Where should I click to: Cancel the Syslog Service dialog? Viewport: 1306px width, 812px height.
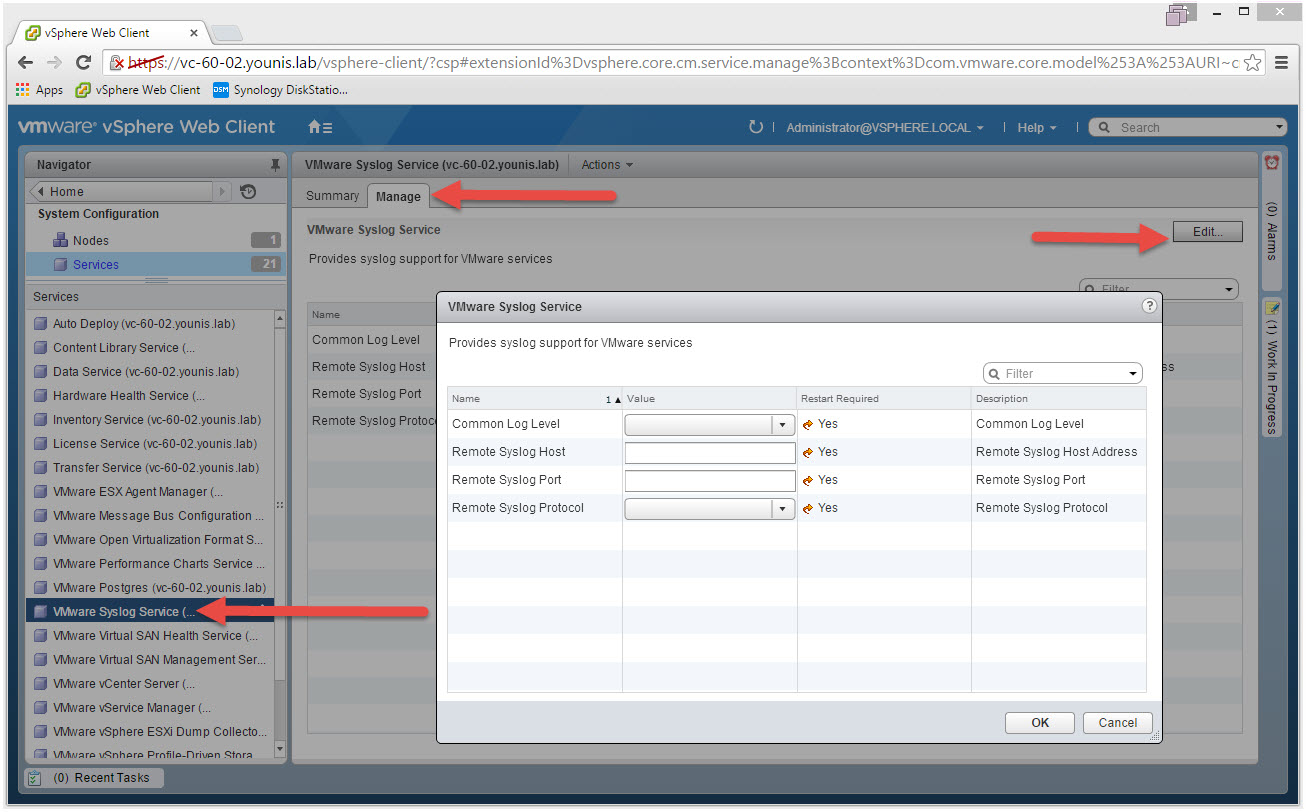pos(1117,723)
